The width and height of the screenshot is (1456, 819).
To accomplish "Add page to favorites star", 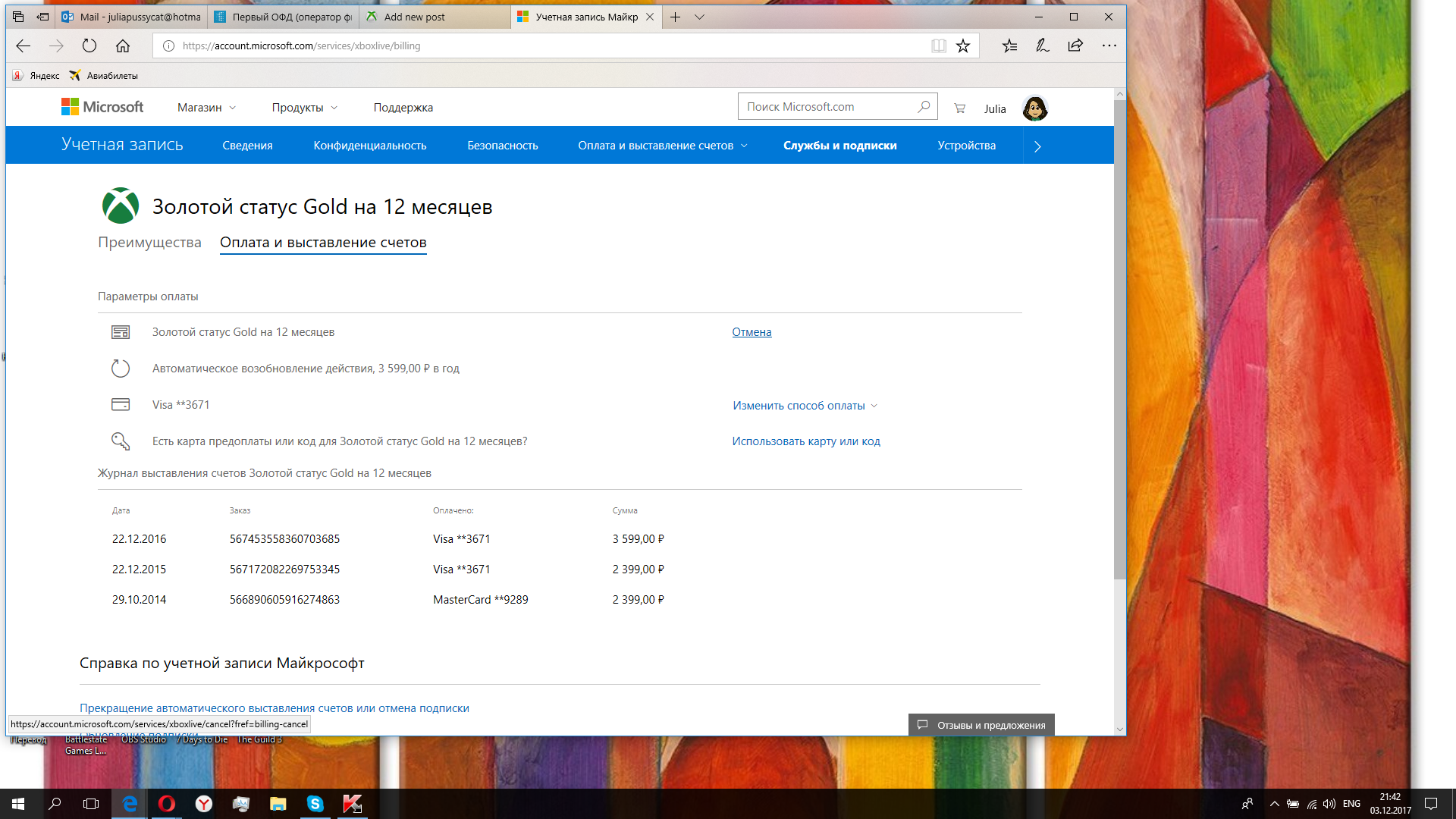I will click(x=963, y=45).
